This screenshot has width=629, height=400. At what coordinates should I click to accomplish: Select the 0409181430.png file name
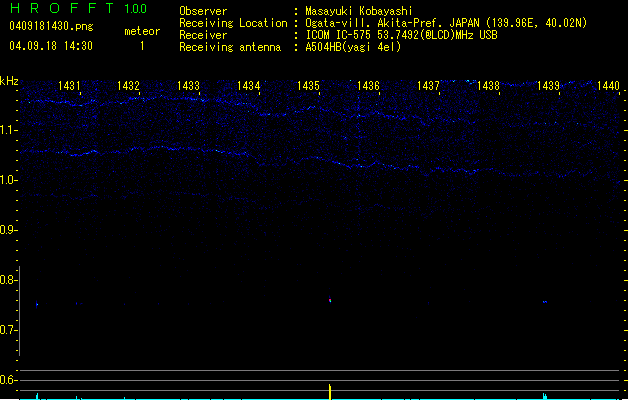(50, 26)
